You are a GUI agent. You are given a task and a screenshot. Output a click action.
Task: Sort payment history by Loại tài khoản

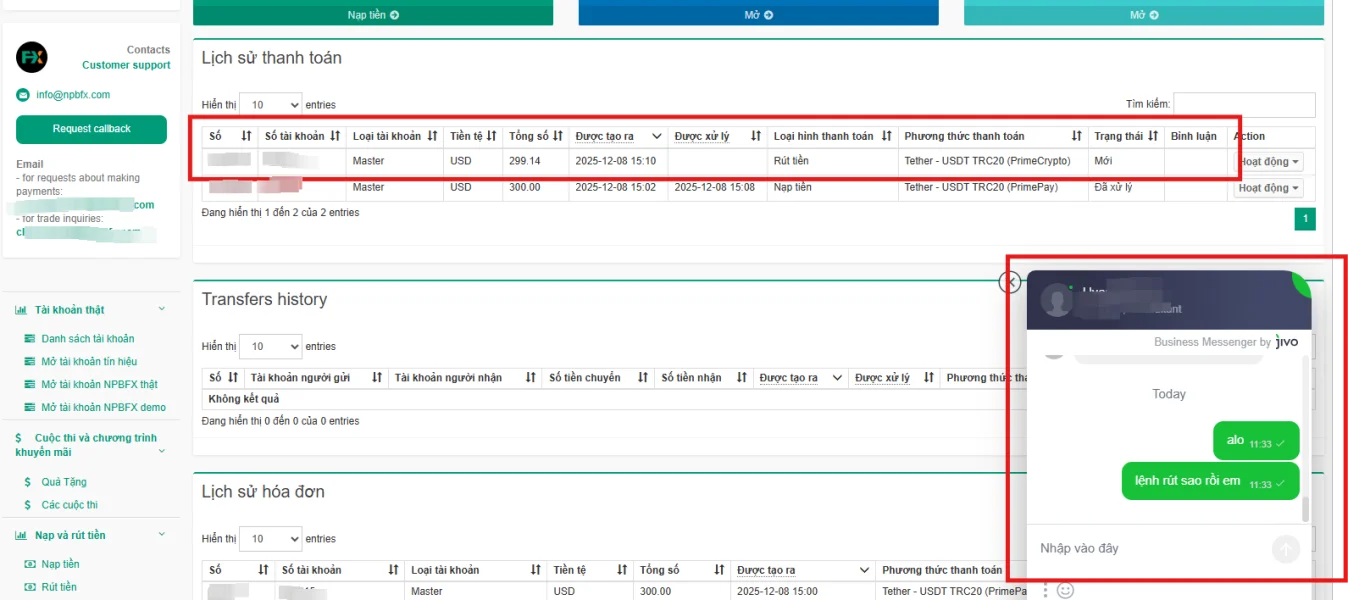pyautogui.click(x=432, y=136)
